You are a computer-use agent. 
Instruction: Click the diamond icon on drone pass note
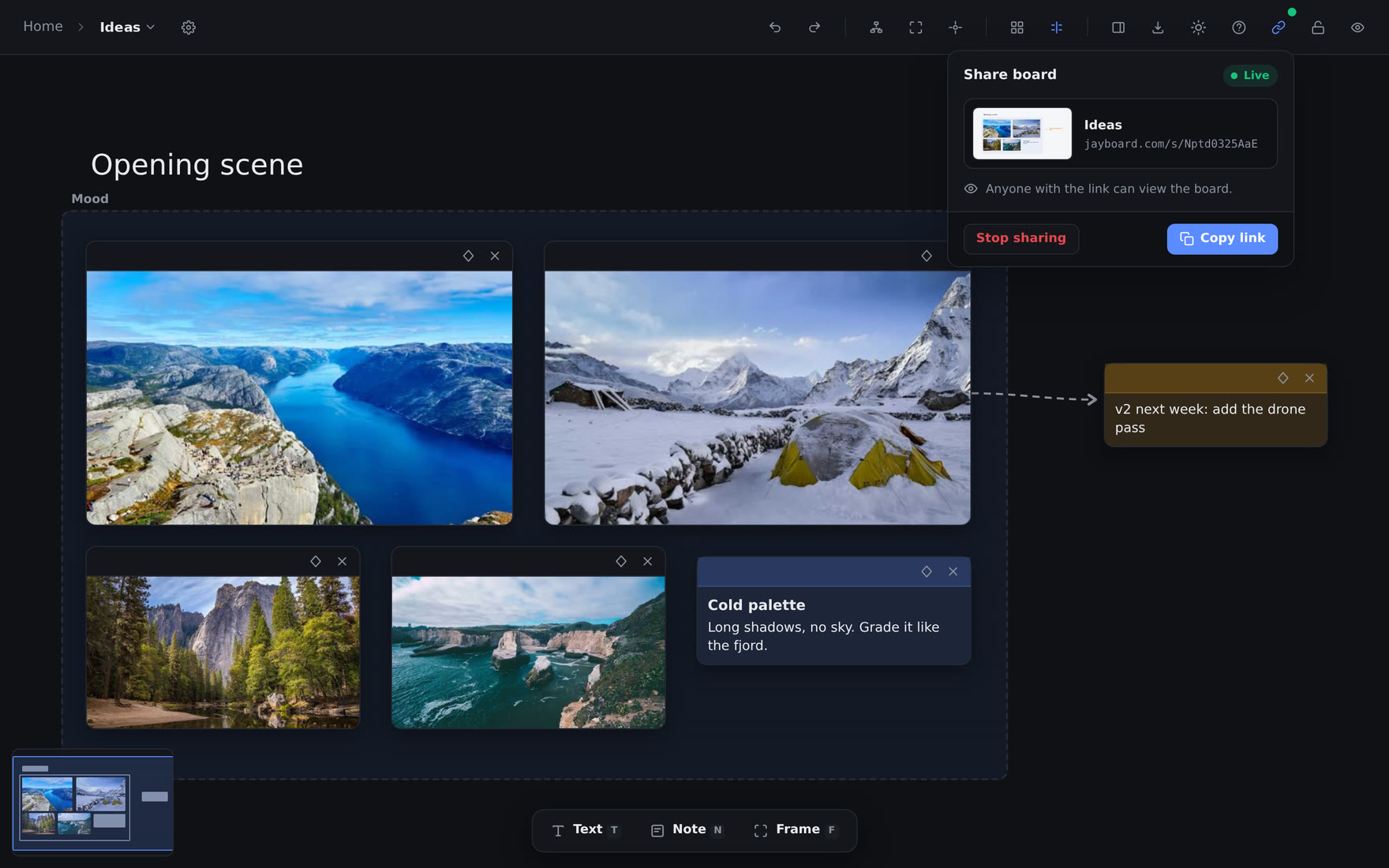coord(1283,378)
